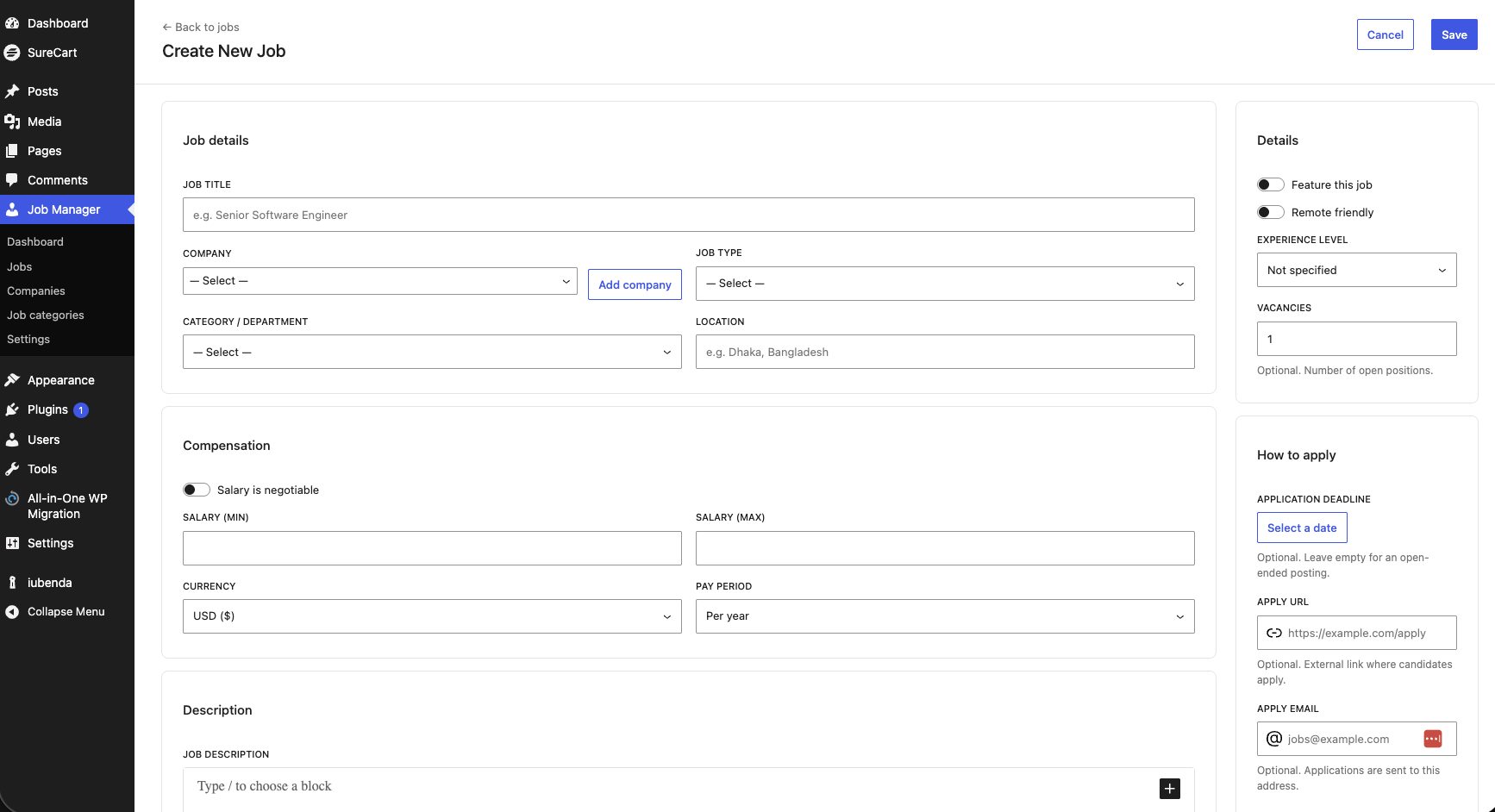
Task: Open the Job Type dropdown
Action: (945, 284)
